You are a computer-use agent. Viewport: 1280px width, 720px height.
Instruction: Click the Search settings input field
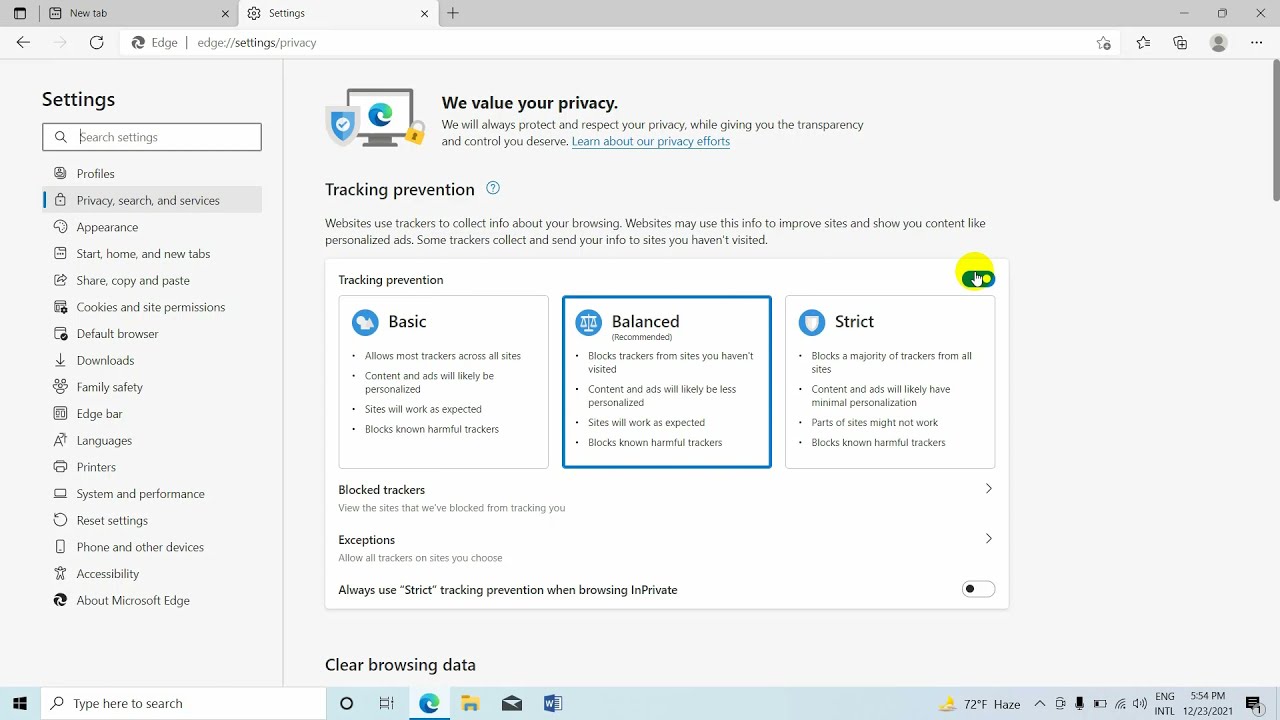[x=152, y=137]
